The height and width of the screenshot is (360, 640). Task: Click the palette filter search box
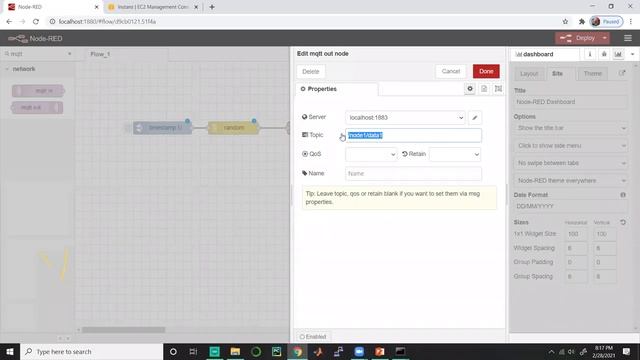point(37,54)
